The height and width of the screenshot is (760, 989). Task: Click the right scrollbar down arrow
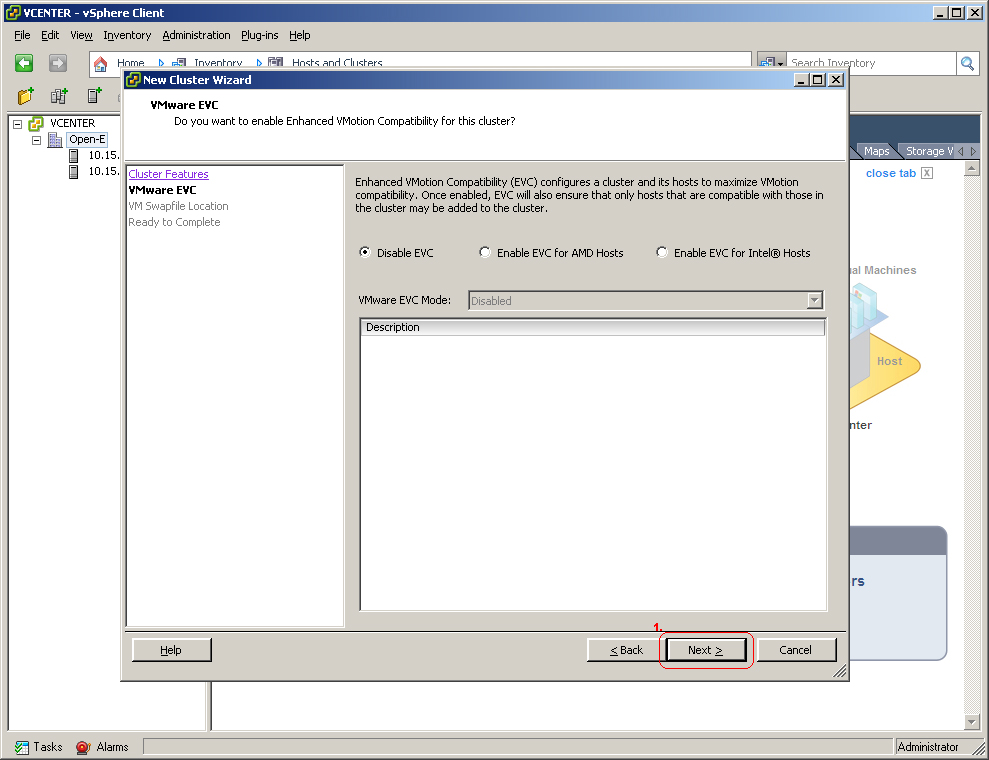pyautogui.click(x=971, y=722)
